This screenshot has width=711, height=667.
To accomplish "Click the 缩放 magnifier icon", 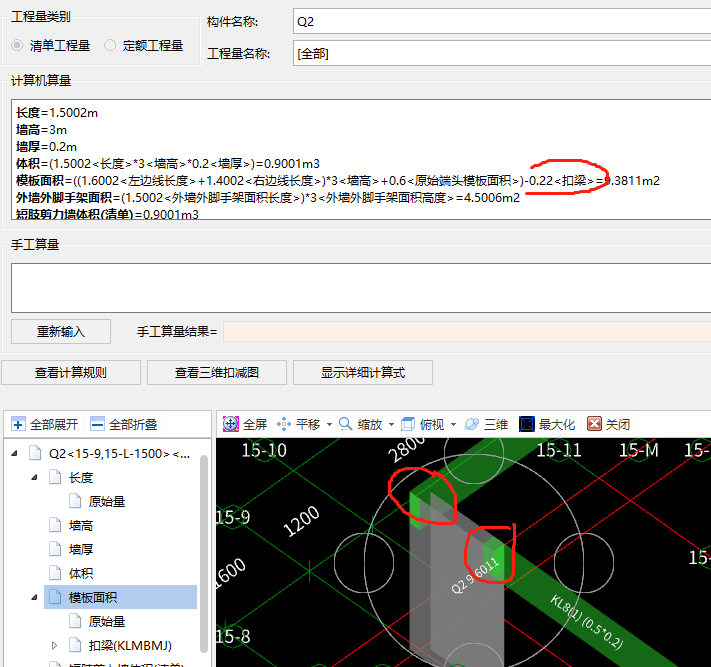I will 346,424.
